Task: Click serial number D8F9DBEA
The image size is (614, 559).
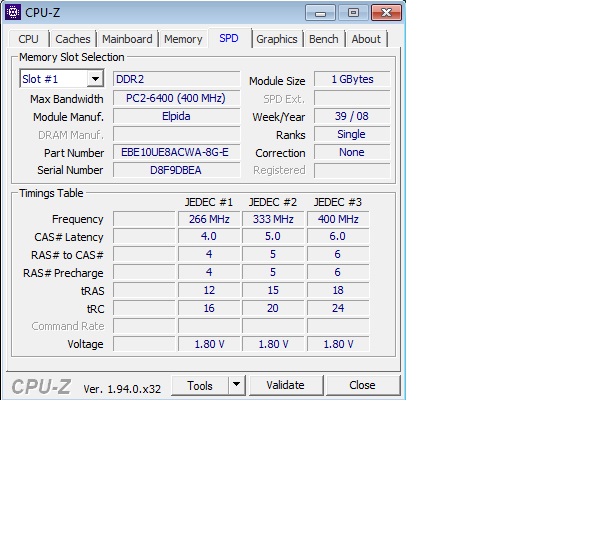Action: [177, 170]
